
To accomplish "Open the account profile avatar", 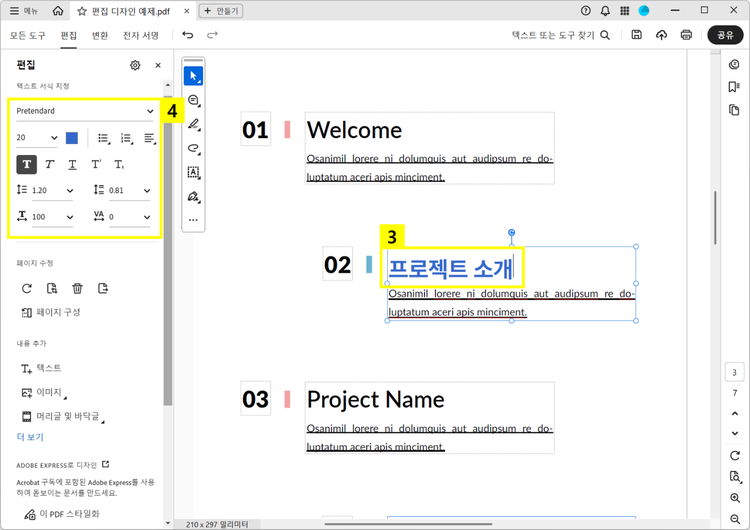I will pyautogui.click(x=644, y=11).
